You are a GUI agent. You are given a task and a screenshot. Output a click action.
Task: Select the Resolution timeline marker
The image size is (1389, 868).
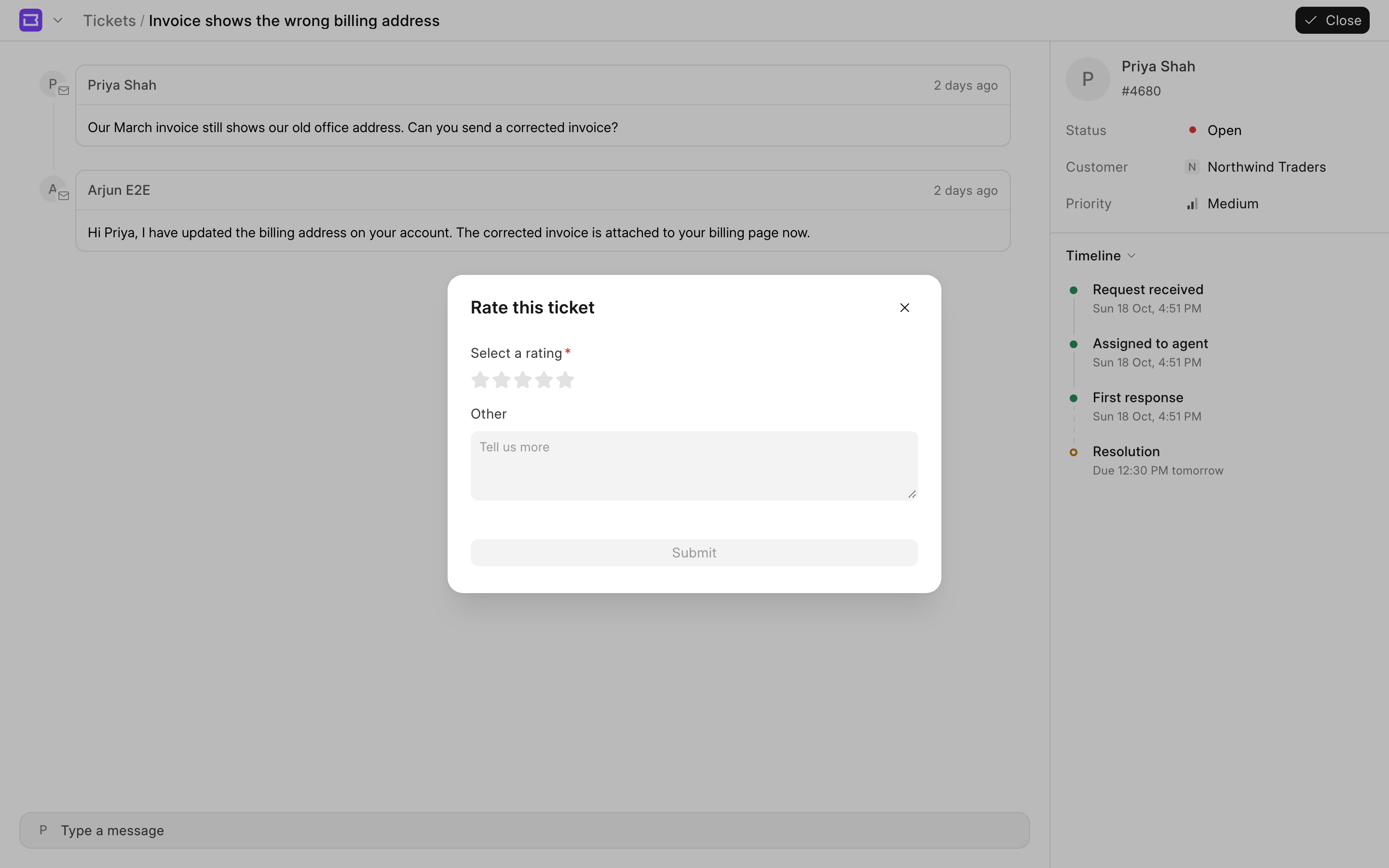(1073, 452)
